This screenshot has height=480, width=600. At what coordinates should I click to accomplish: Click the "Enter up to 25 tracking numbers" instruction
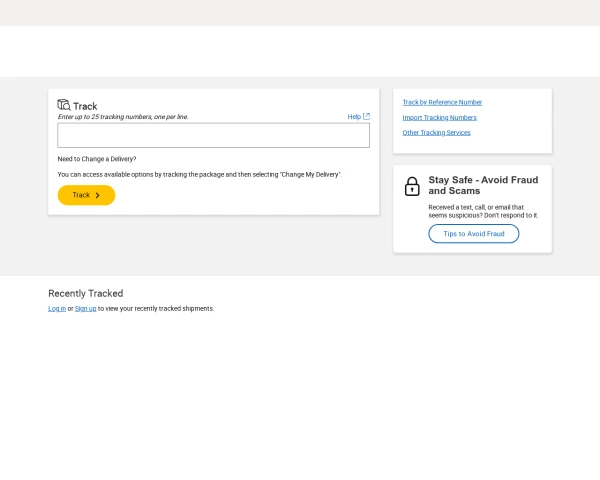(x=123, y=117)
